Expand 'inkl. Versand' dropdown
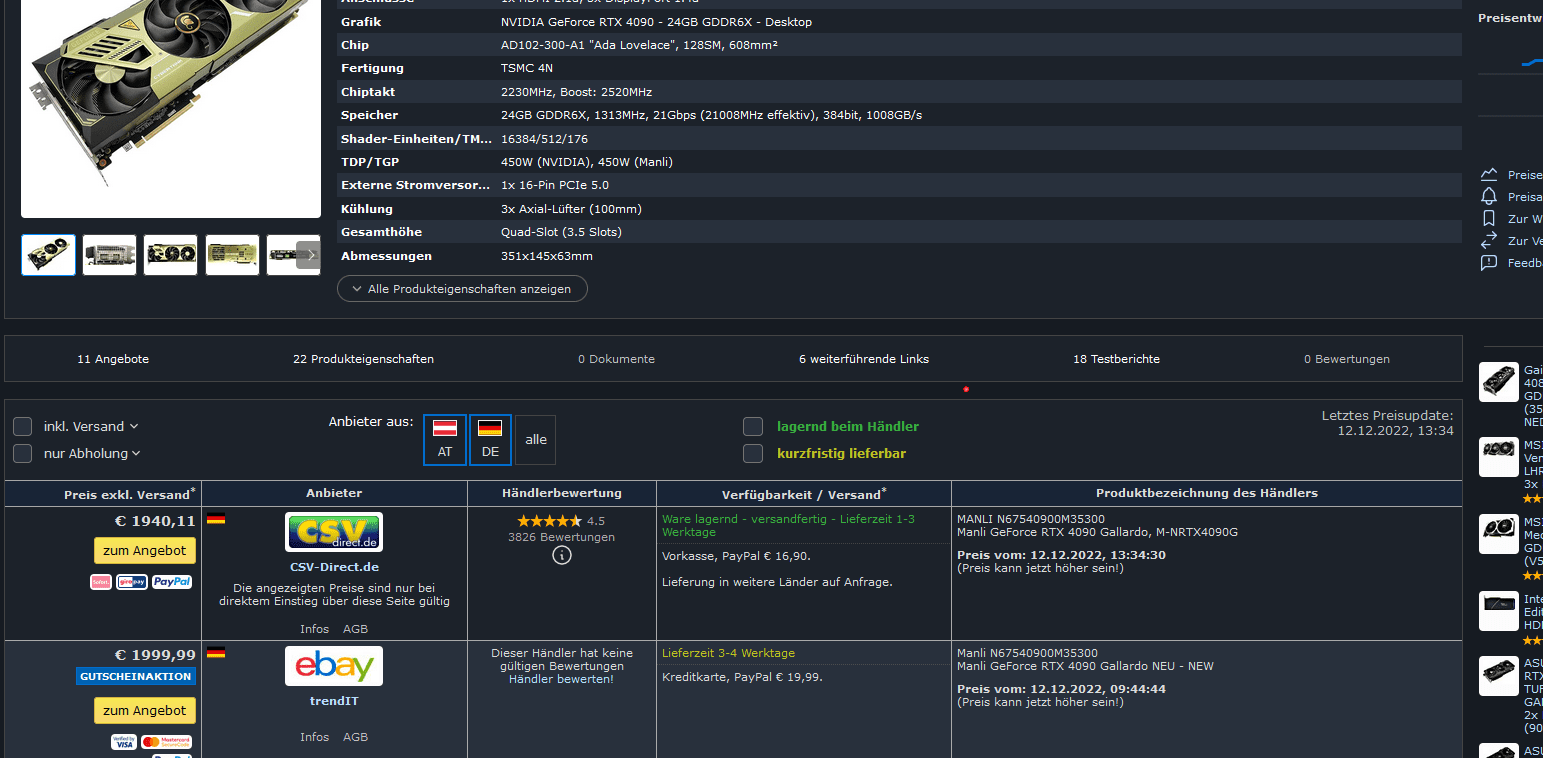1543x758 pixels. 91,427
